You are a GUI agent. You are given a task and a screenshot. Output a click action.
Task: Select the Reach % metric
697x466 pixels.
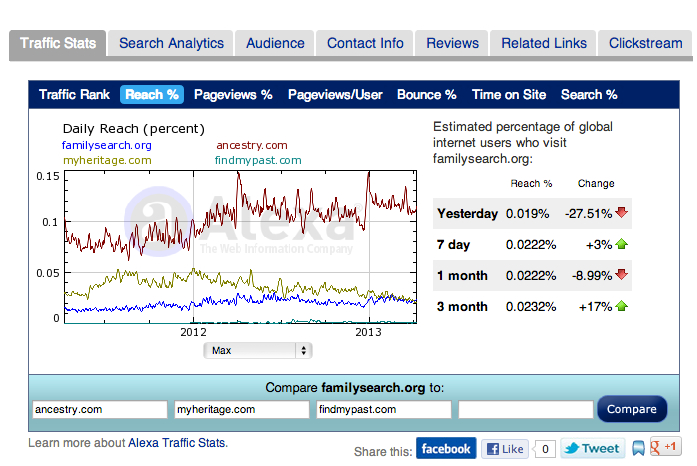pos(152,95)
